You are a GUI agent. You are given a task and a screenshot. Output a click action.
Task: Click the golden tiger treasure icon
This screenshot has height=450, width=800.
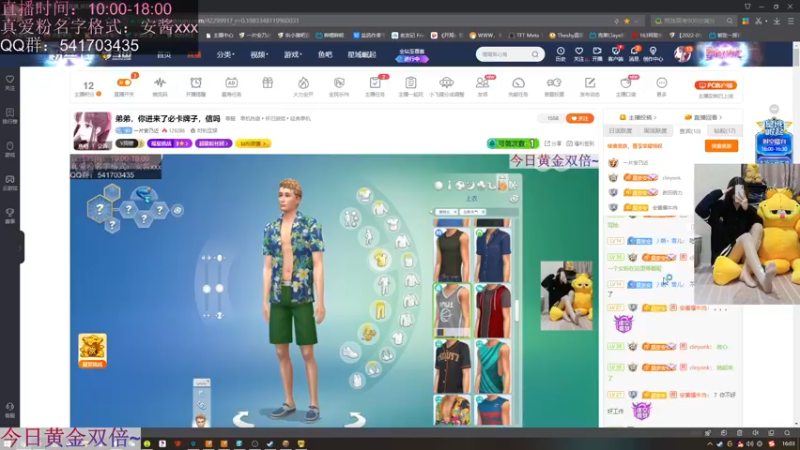(92, 350)
